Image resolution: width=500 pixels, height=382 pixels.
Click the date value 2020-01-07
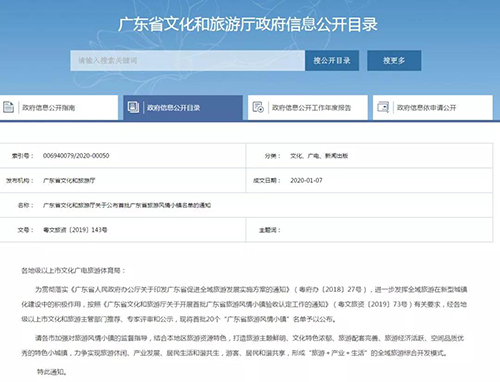306,181
